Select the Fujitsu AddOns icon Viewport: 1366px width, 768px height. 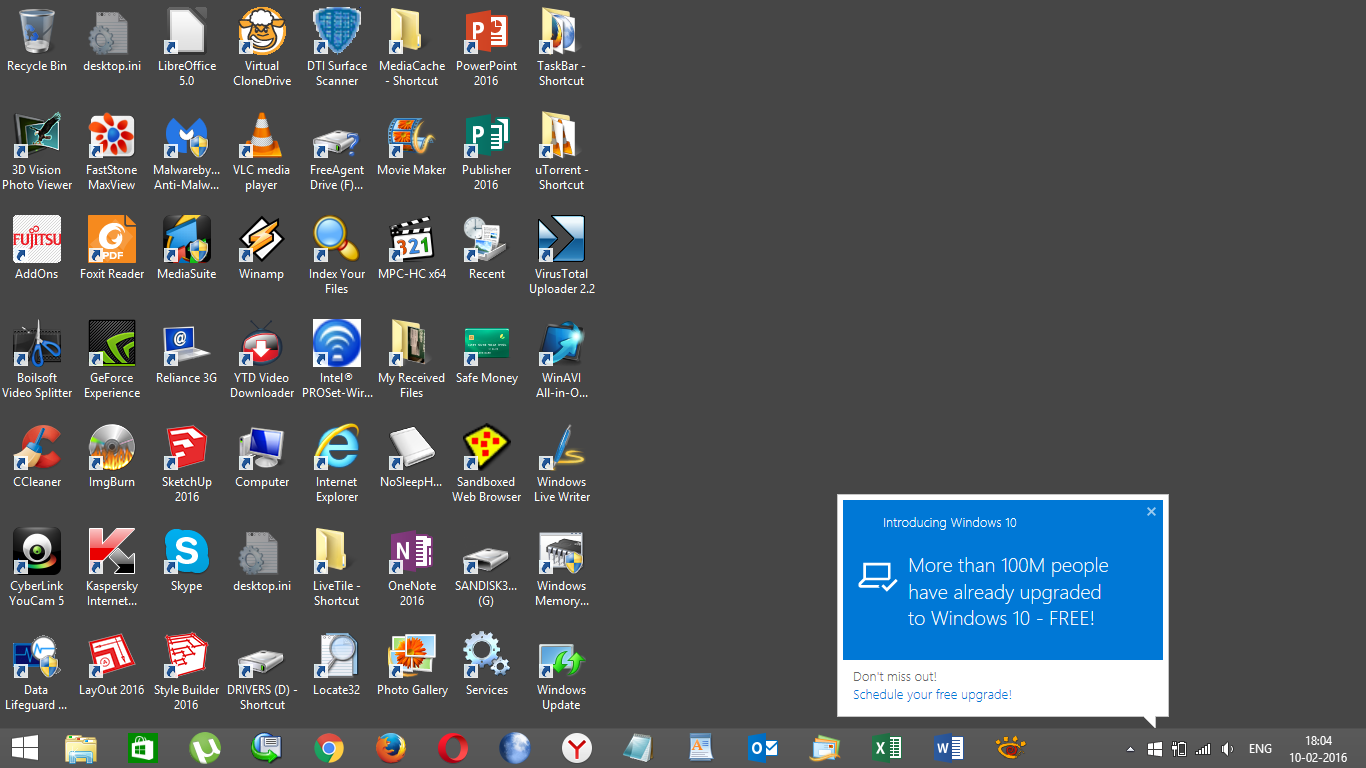(x=37, y=240)
